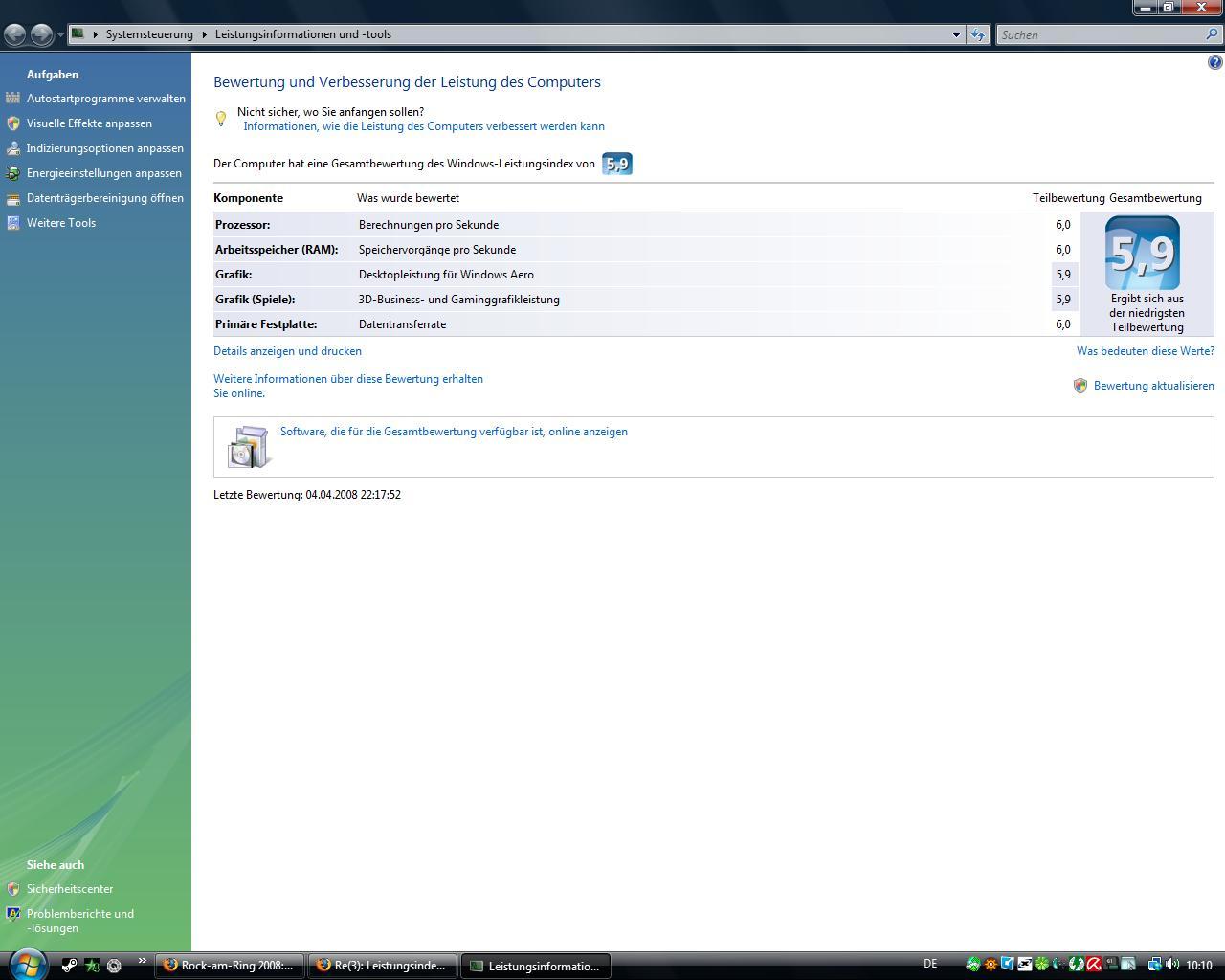
Task: Click the small 5,9 score badge
Action: pyautogui.click(x=617, y=164)
